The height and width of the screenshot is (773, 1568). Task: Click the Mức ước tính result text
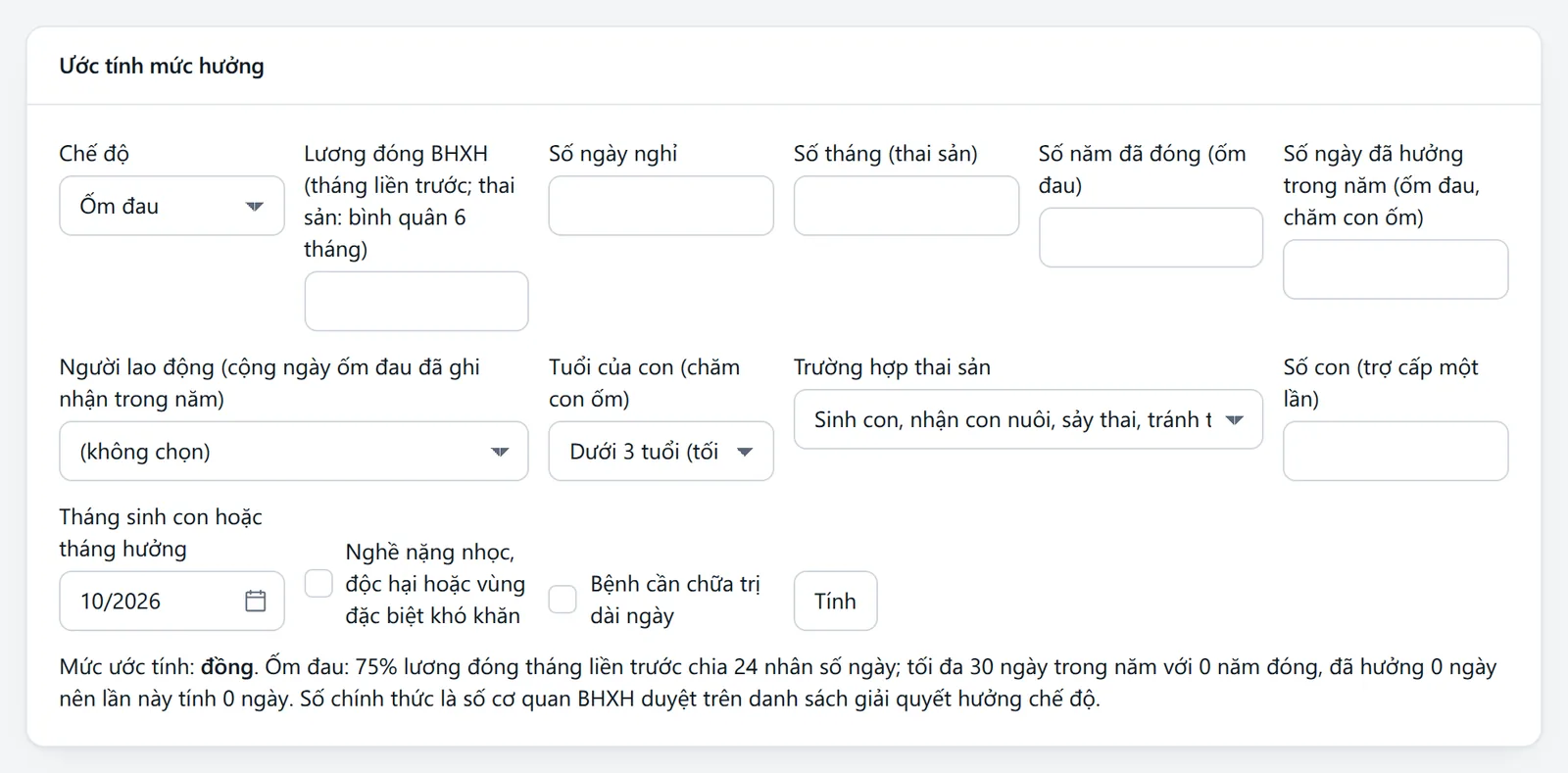click(779, 682)
